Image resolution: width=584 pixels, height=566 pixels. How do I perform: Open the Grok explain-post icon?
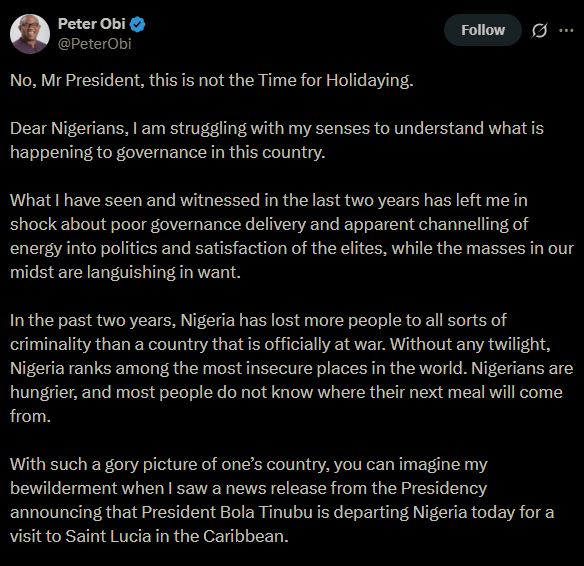[539, 31]
